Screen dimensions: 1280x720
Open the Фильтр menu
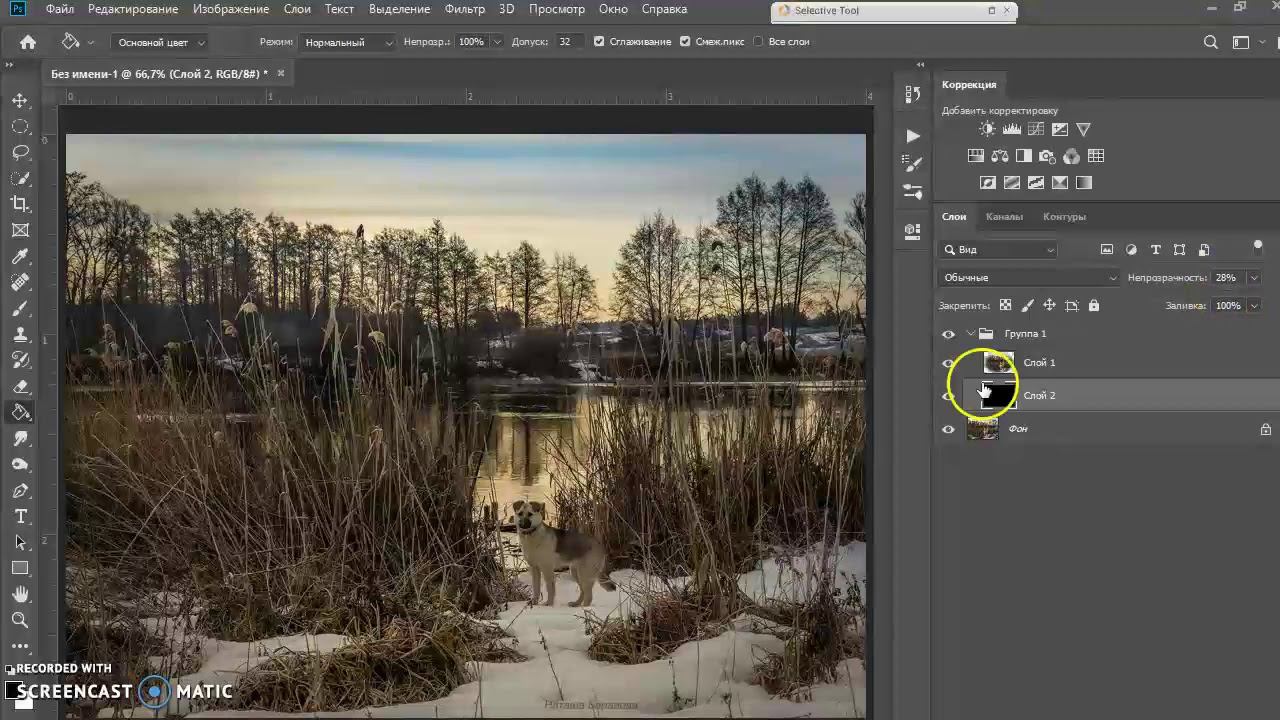click(465, 9)
